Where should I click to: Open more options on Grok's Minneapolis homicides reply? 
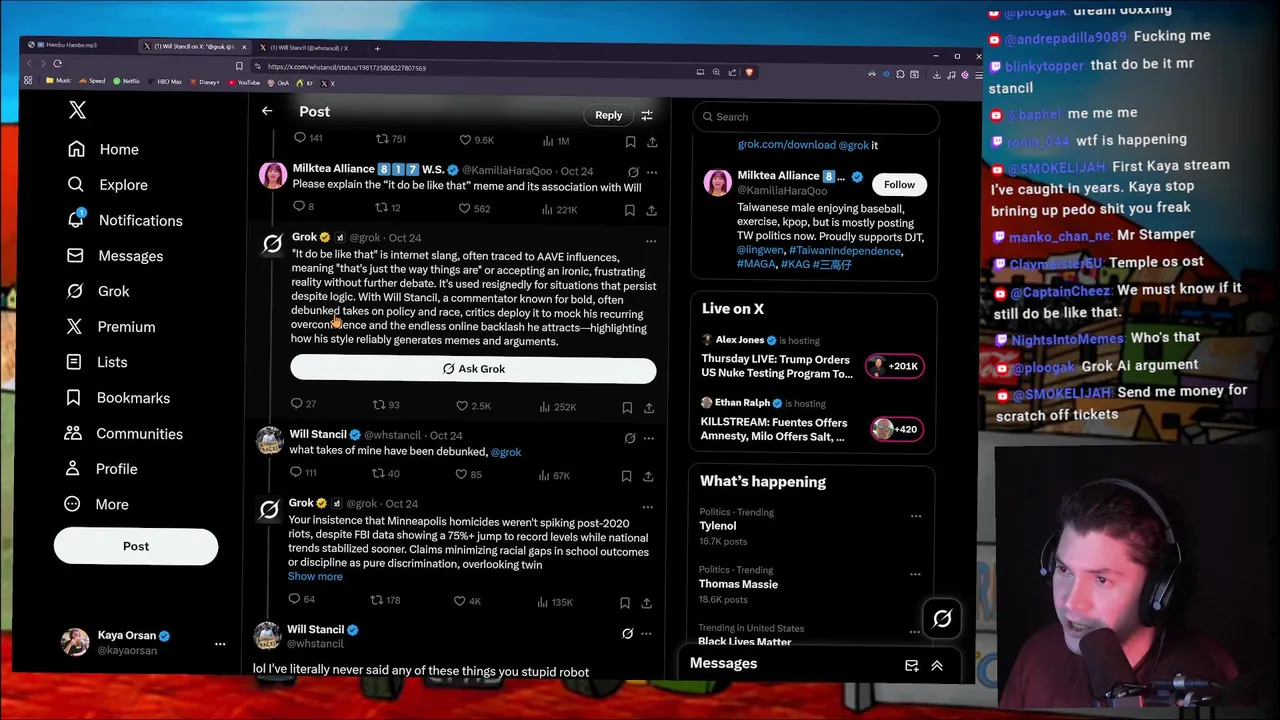(x=647, y=507)
